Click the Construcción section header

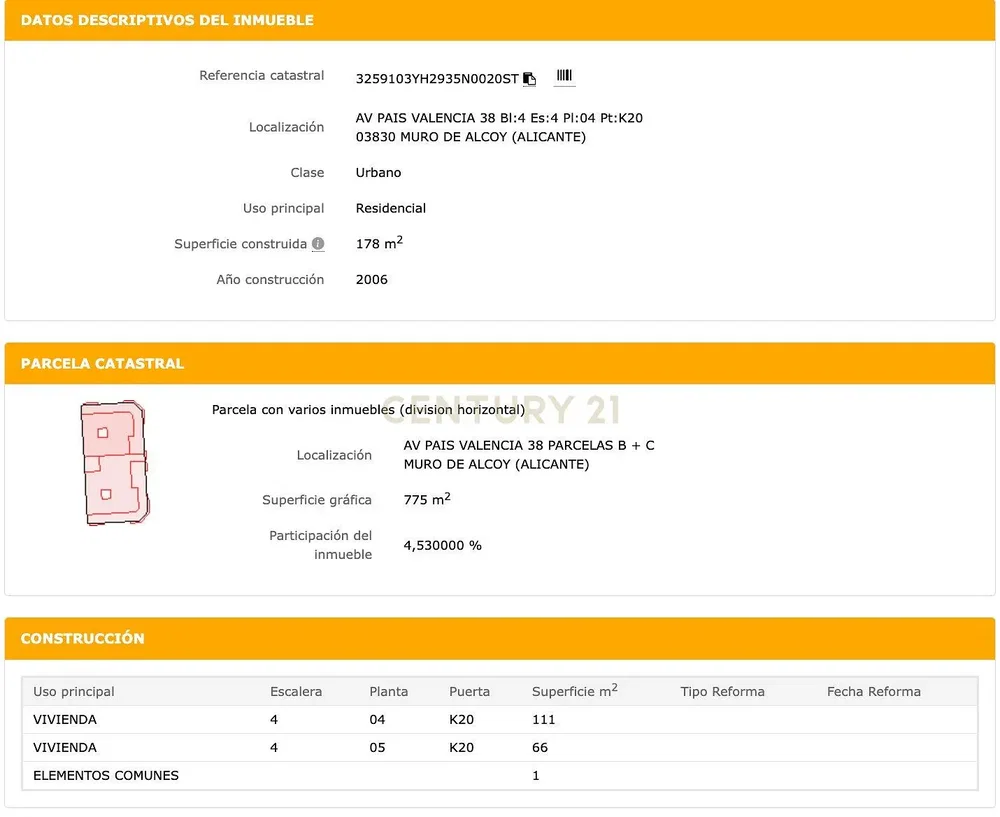click(82, 638)
